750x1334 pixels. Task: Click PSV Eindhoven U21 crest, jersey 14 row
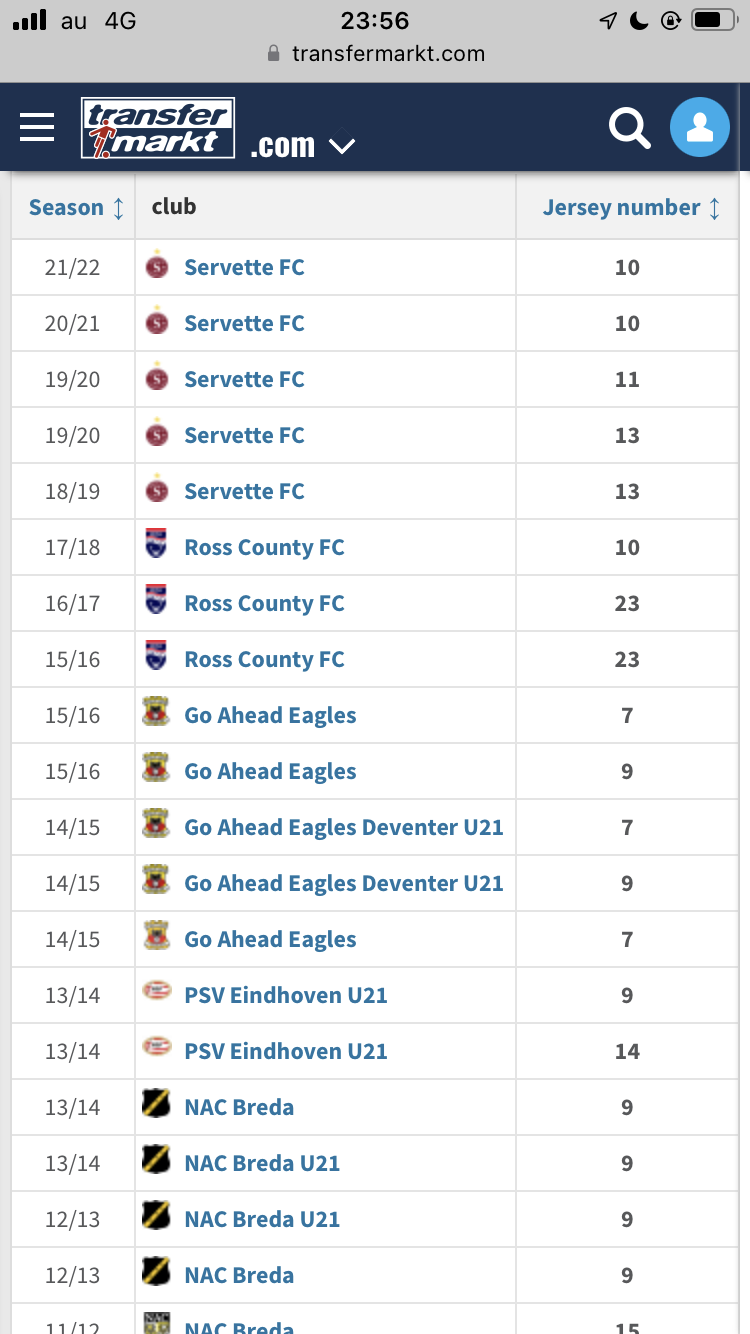(157, 1051)
